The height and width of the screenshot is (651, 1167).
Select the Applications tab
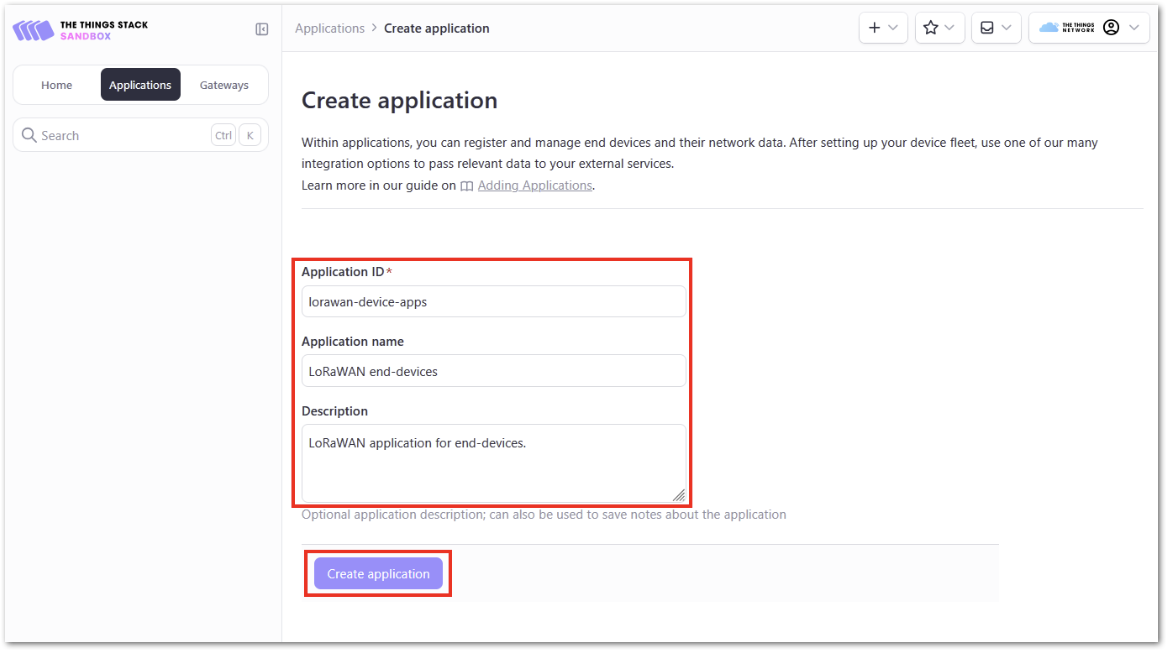click(140, 84)
